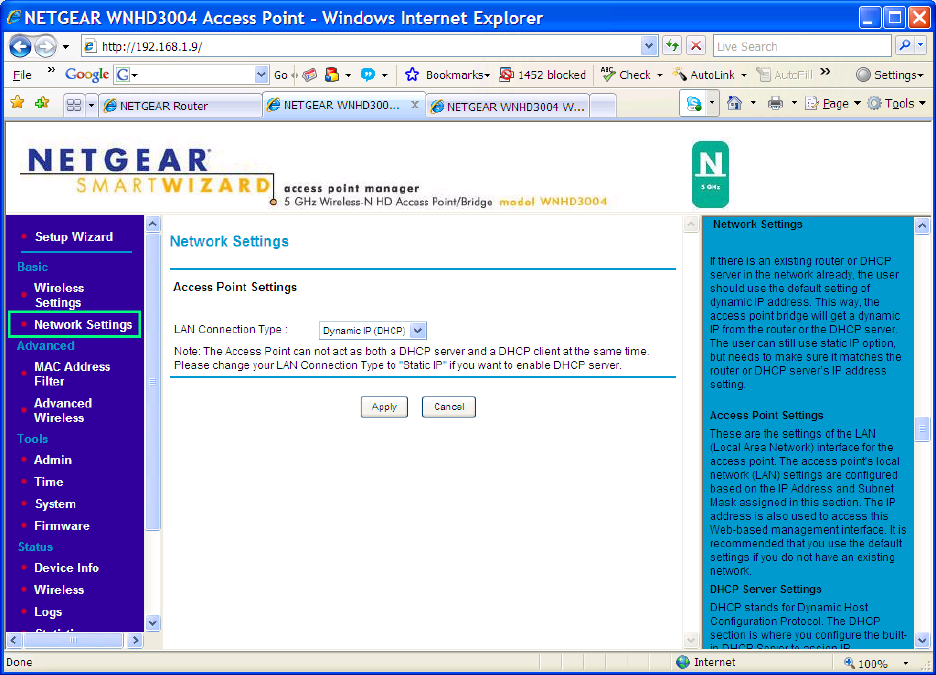Screen dimensions: 936x675
Task: Click the AutoLink icon
Action: 679,75
